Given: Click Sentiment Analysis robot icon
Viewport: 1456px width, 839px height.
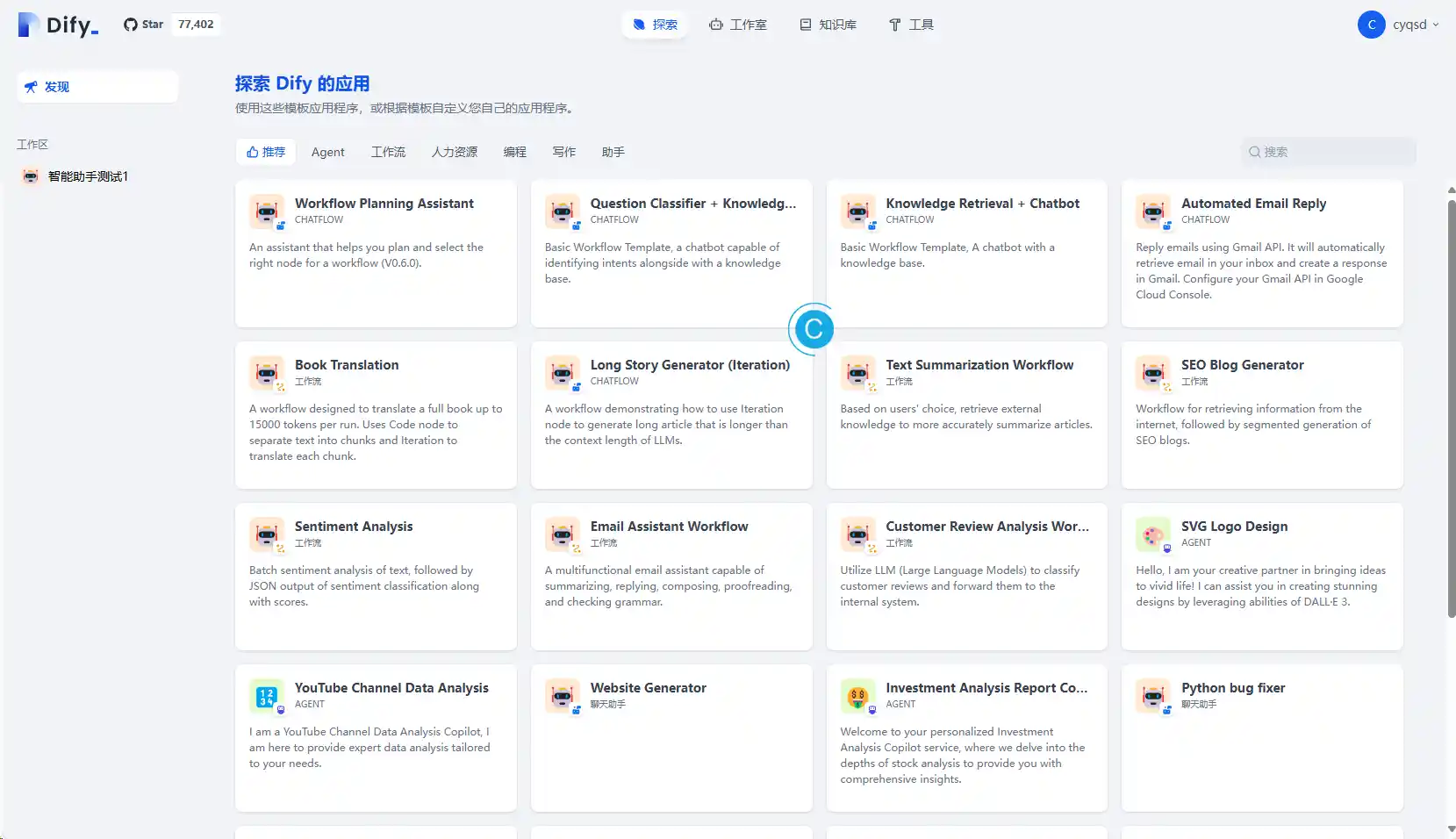Looking at the screenshot, I should (x=267, y=534).
